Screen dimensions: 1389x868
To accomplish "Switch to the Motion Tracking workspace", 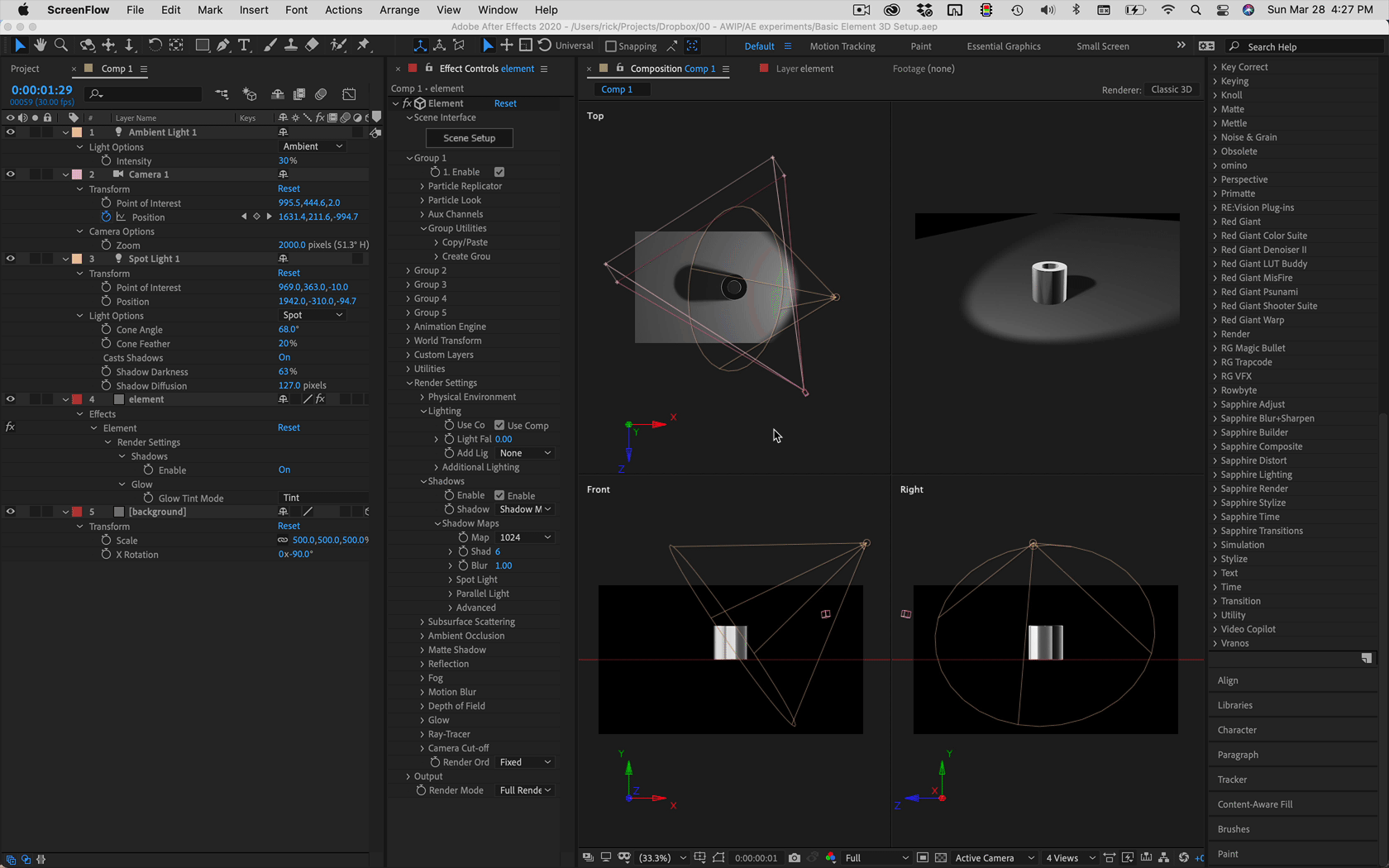I will tap(842, 46).
